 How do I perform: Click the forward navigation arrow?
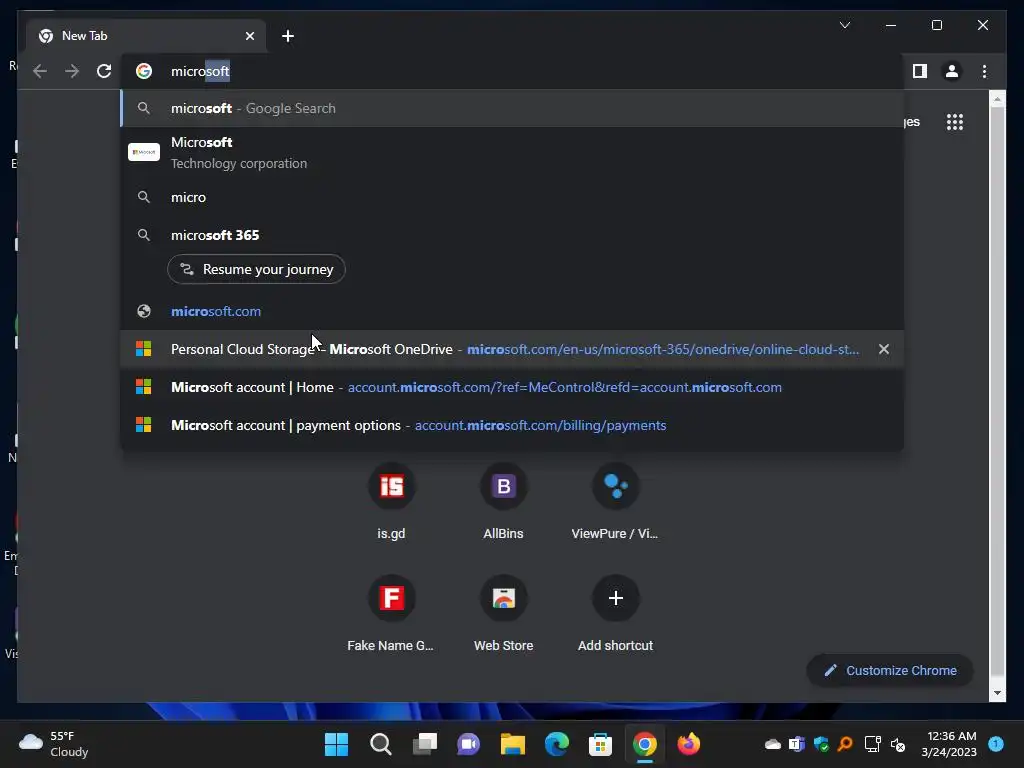click(72, 71)
